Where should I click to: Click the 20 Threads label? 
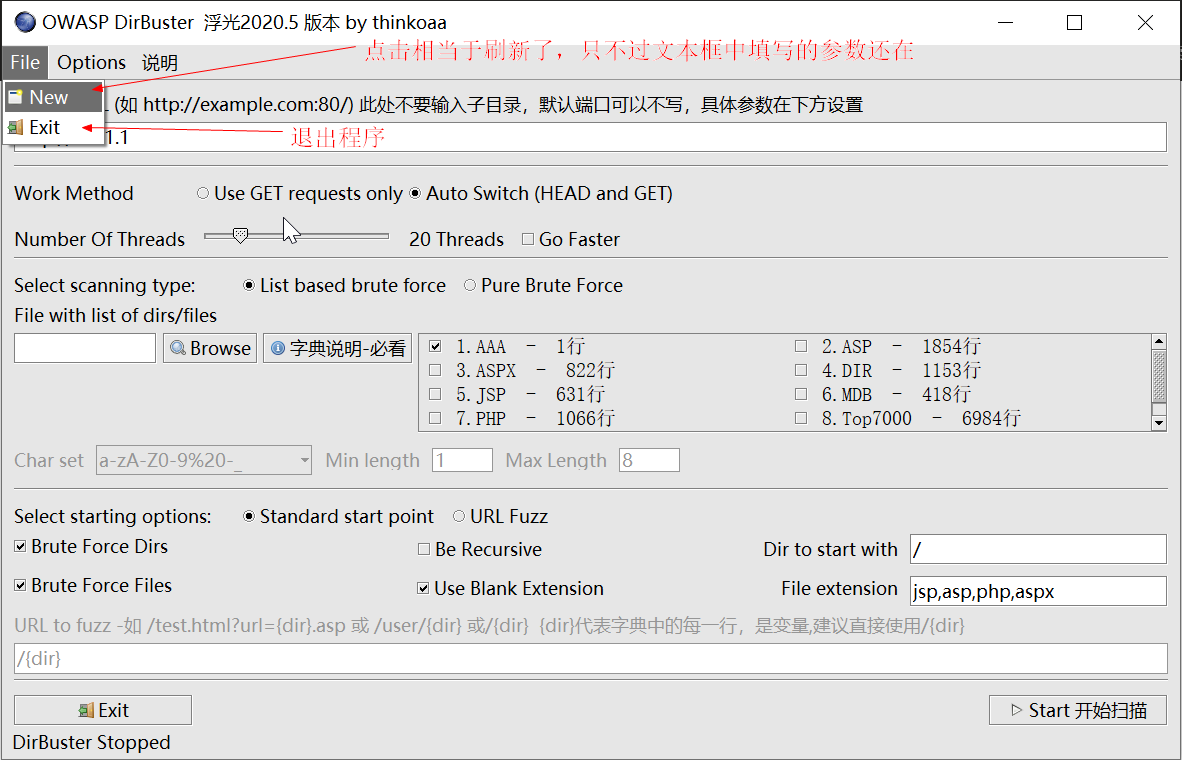[456, 240]
